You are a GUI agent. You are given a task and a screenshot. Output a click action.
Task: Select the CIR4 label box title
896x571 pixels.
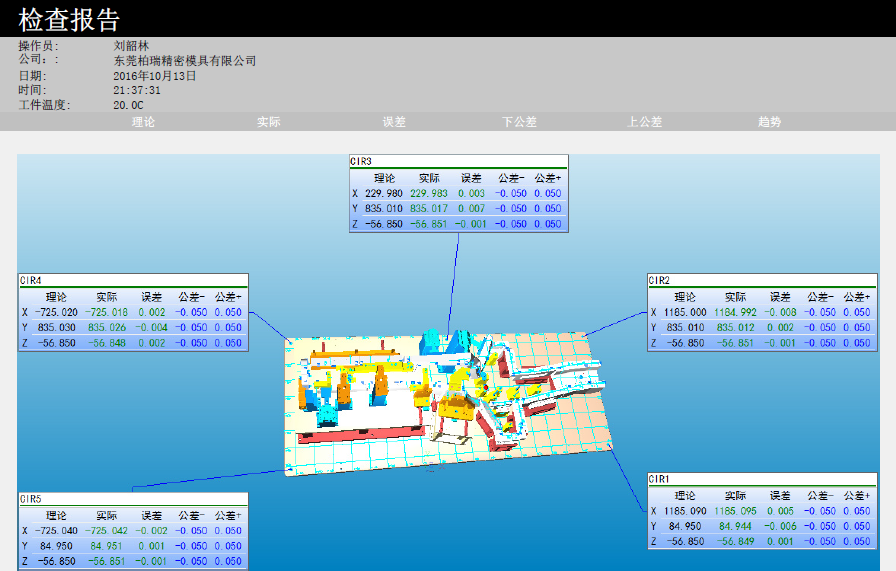point(31,281)
